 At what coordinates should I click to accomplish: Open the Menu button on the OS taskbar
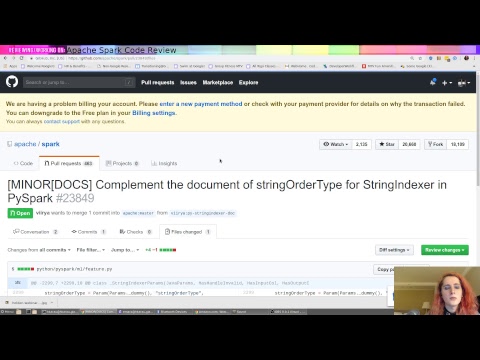[x=7, y=312]
